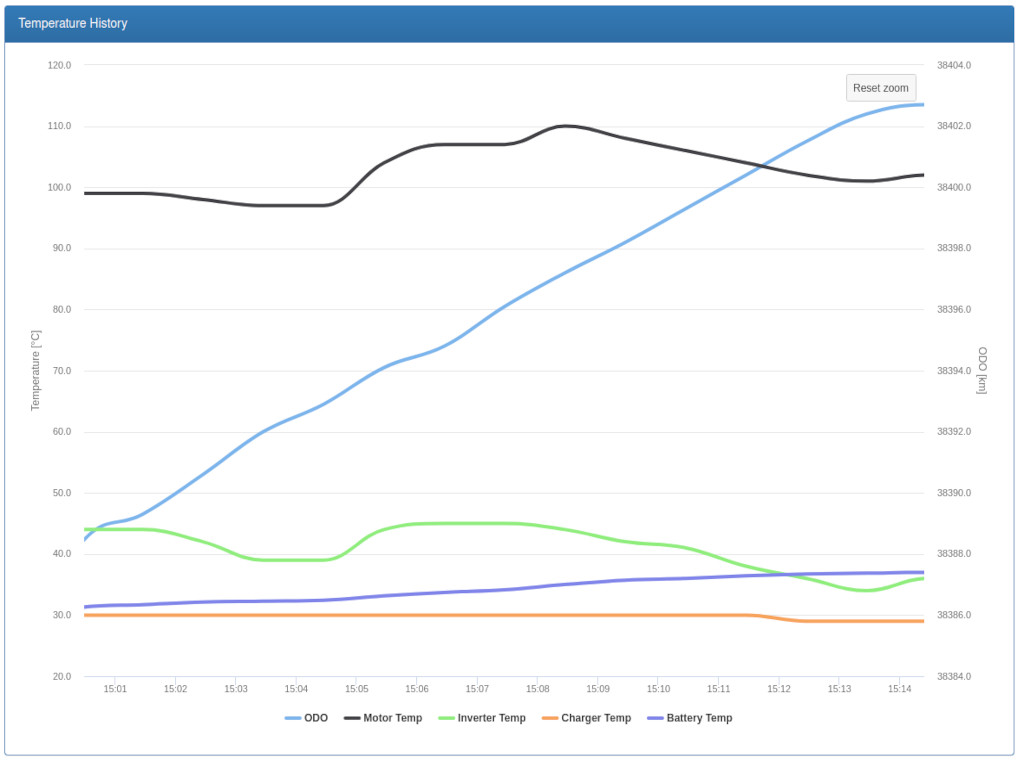Click the 15:05 time axis label
Viewport: 1024px width, 768px height.
coord(356,689)
